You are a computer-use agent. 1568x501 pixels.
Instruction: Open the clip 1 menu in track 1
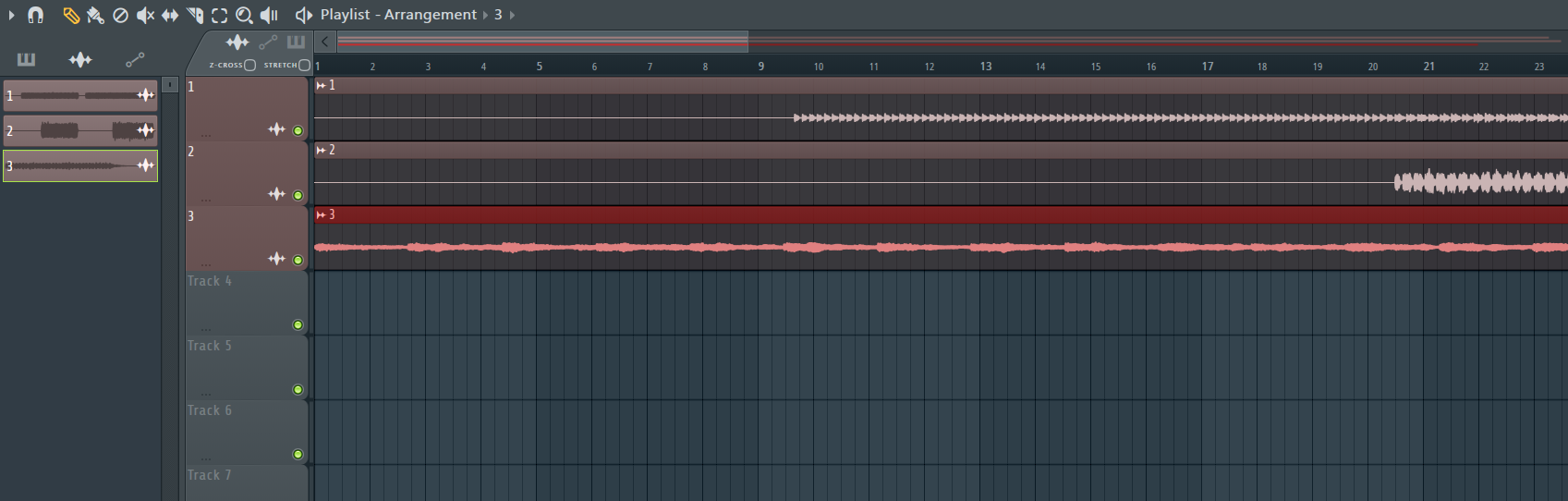tap(321, 85)
